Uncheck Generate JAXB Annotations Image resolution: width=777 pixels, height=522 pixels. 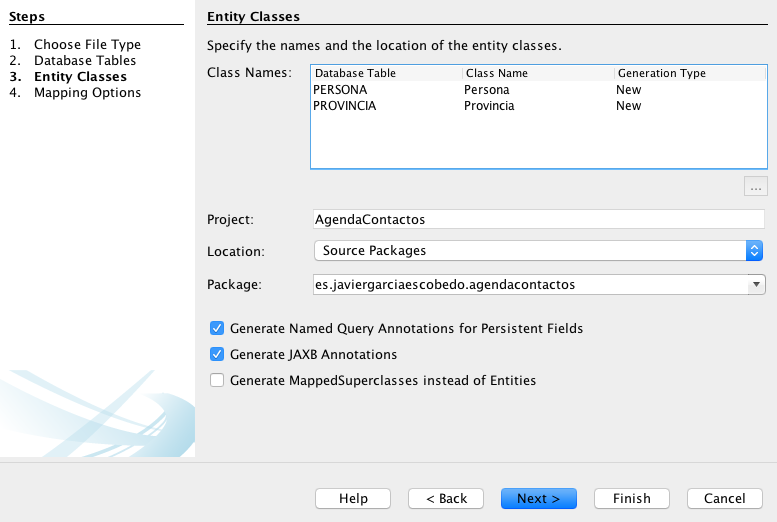pyautogui.click(x=217, y=354)
